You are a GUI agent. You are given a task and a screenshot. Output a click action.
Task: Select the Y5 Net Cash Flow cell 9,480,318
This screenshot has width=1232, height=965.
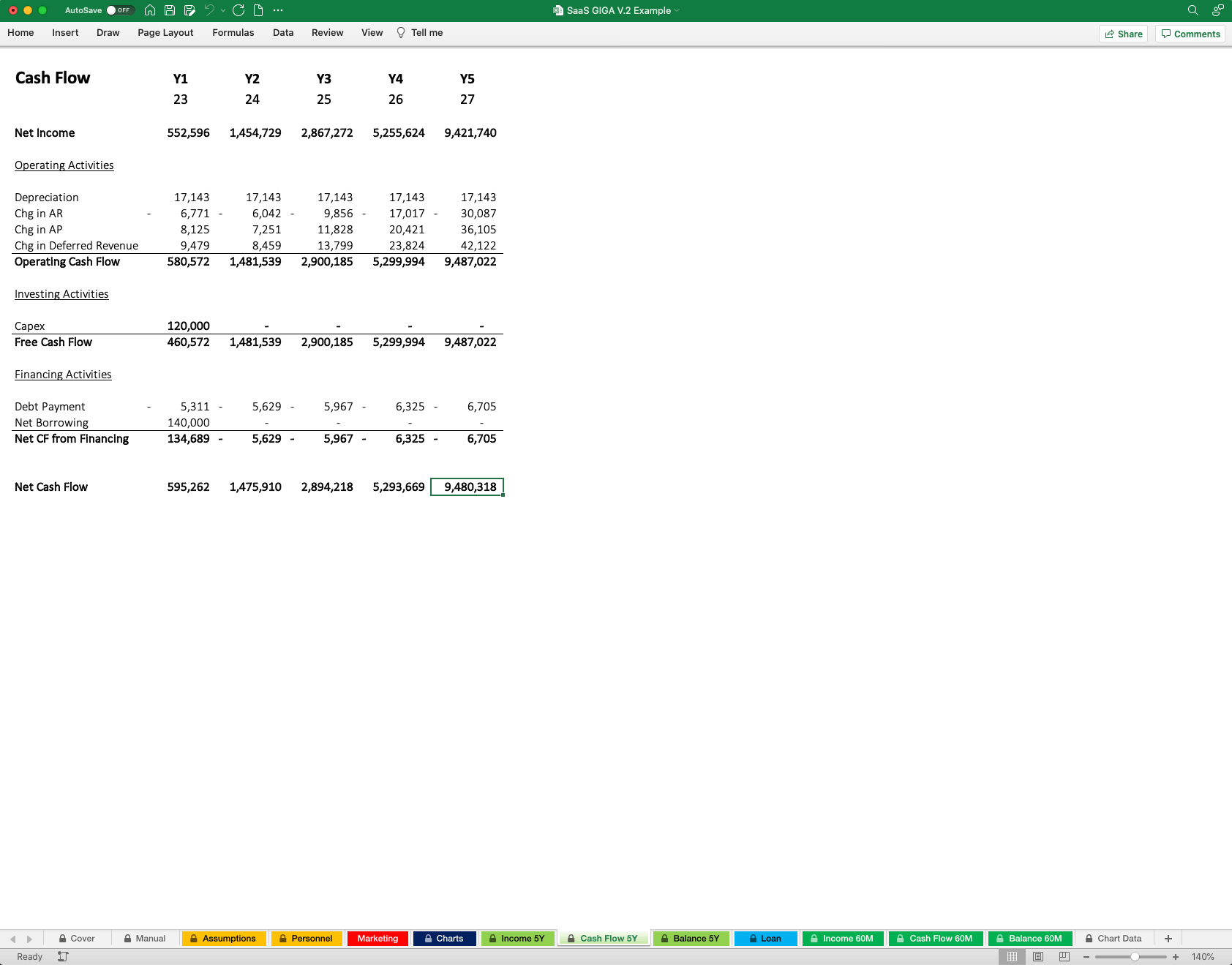pyautogui.click(x=467, y=487)
